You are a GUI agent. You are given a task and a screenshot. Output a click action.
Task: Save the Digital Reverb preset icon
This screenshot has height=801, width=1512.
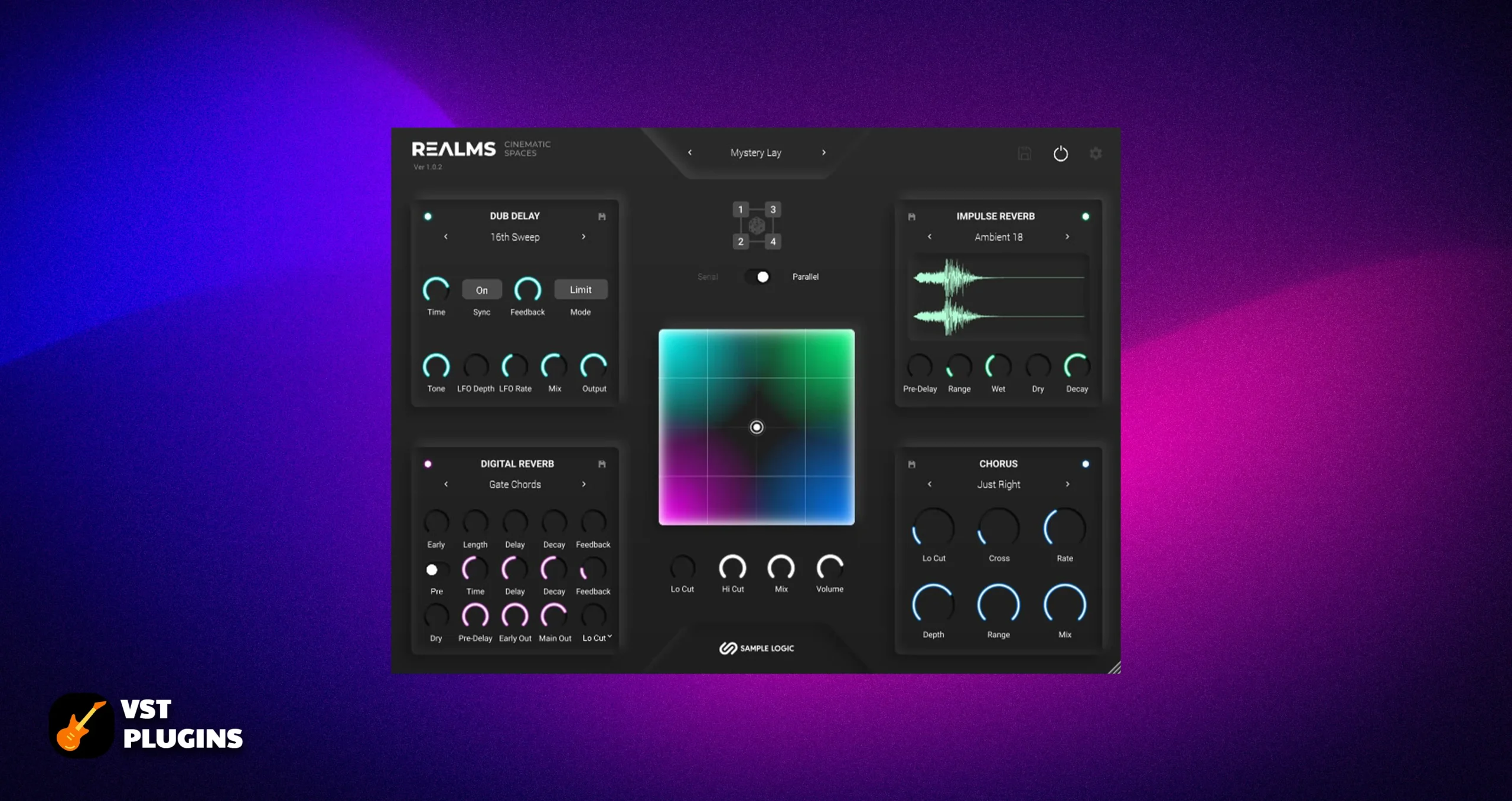[x=602, y=464]
